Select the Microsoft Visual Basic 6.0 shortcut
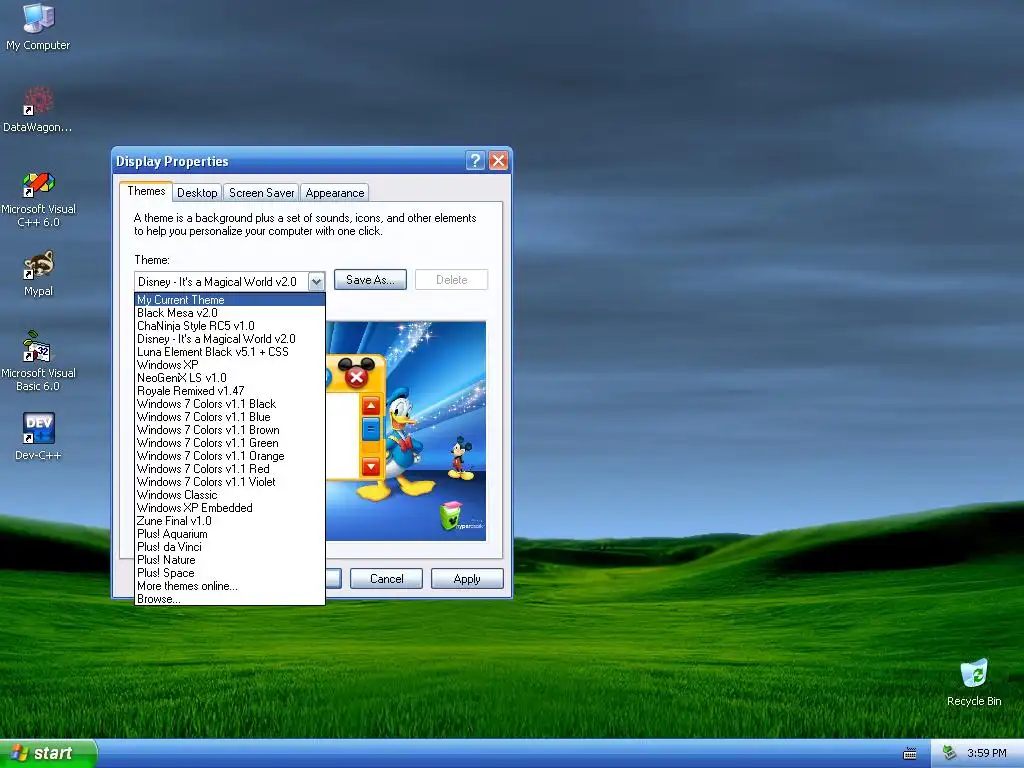 (x=38, y=362)
